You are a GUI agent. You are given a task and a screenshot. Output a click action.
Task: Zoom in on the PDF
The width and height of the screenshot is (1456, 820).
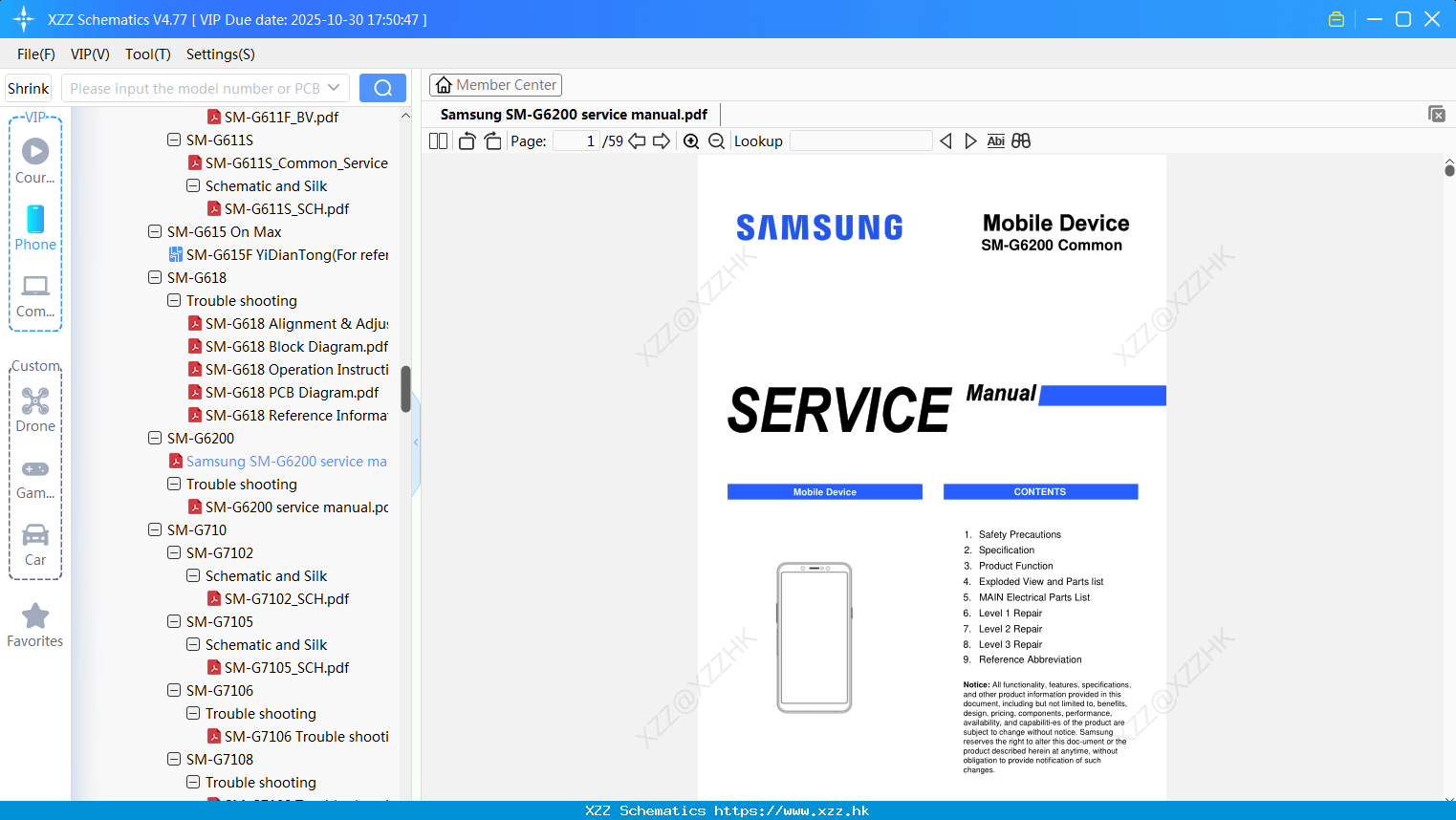(691, 141)
